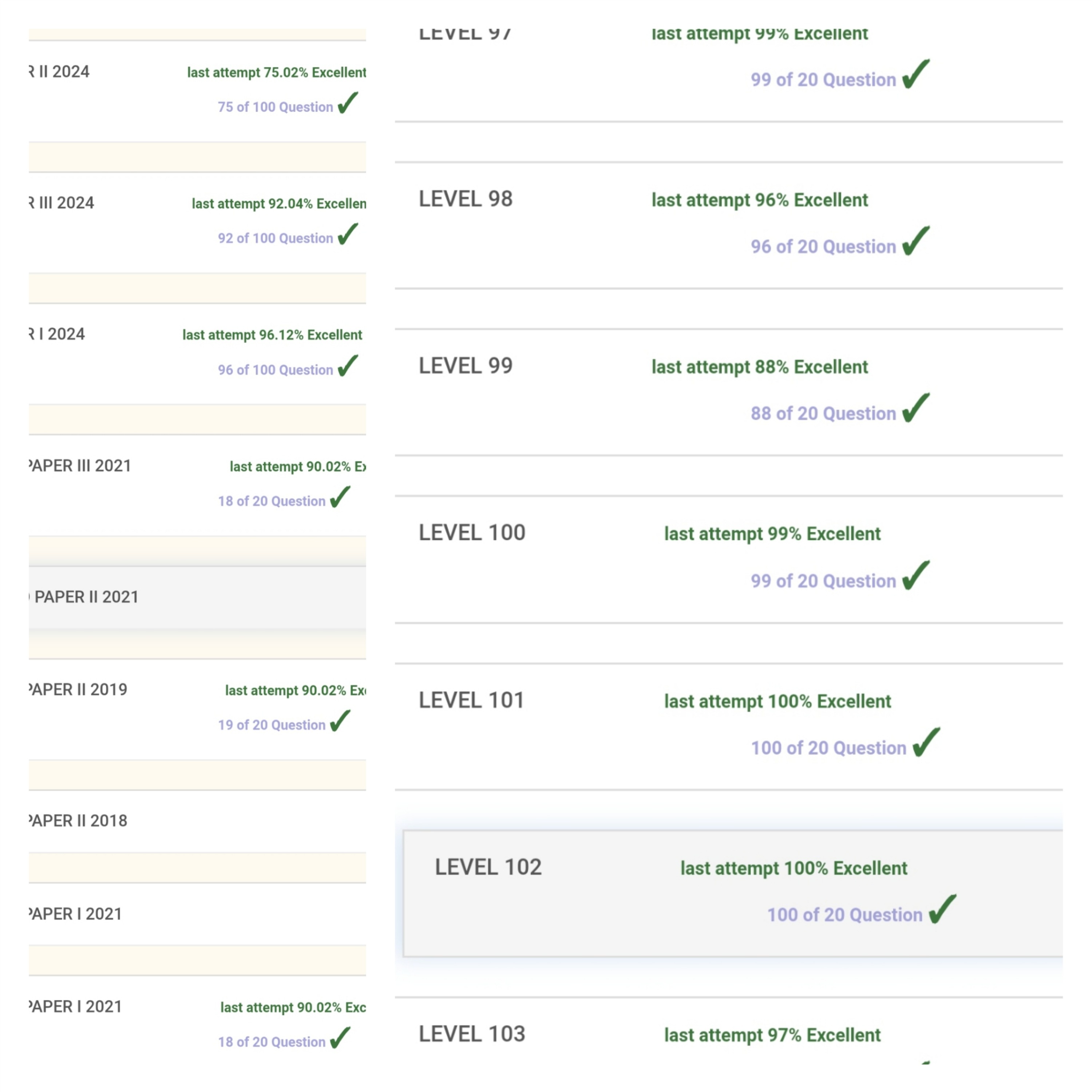Open the PAPER III 2021 paper

(x=80, y=466)
